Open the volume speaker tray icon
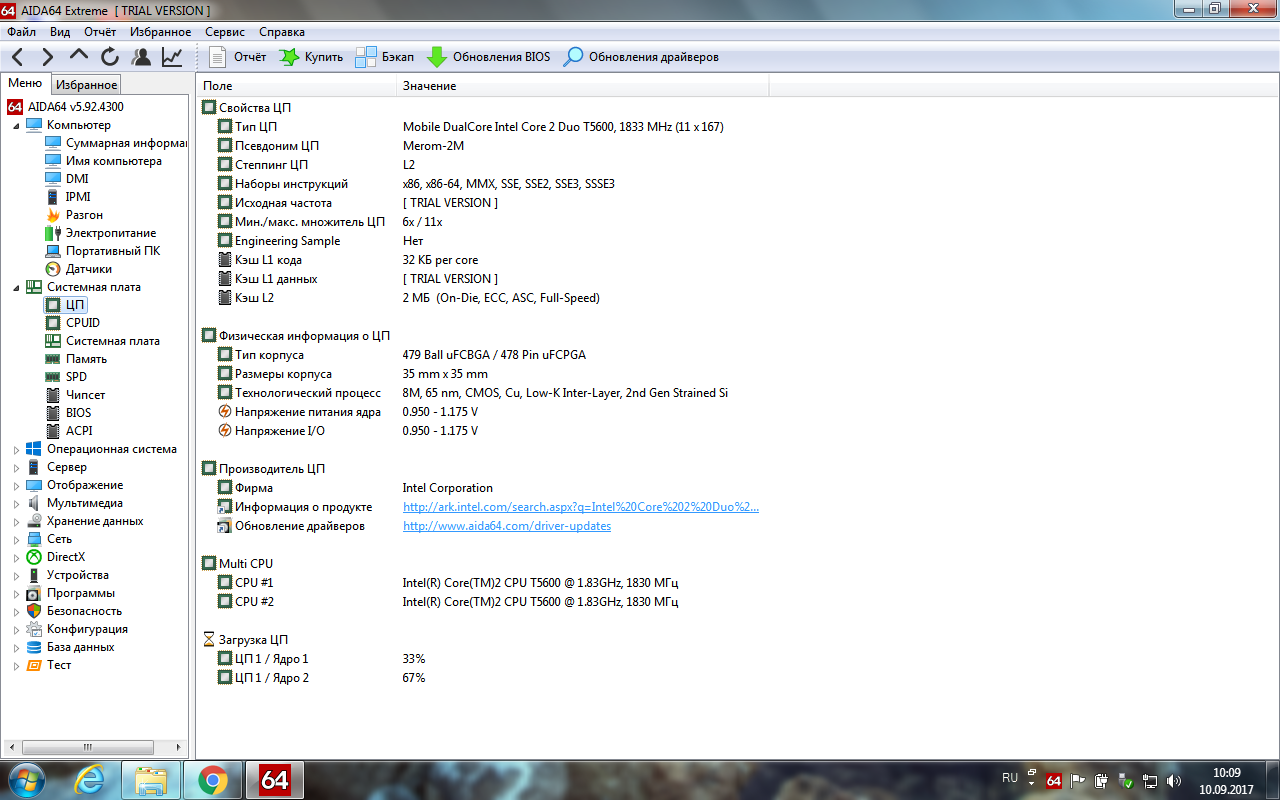The height and width of the screenshot is (800, 1280). tap(1174, 781)
